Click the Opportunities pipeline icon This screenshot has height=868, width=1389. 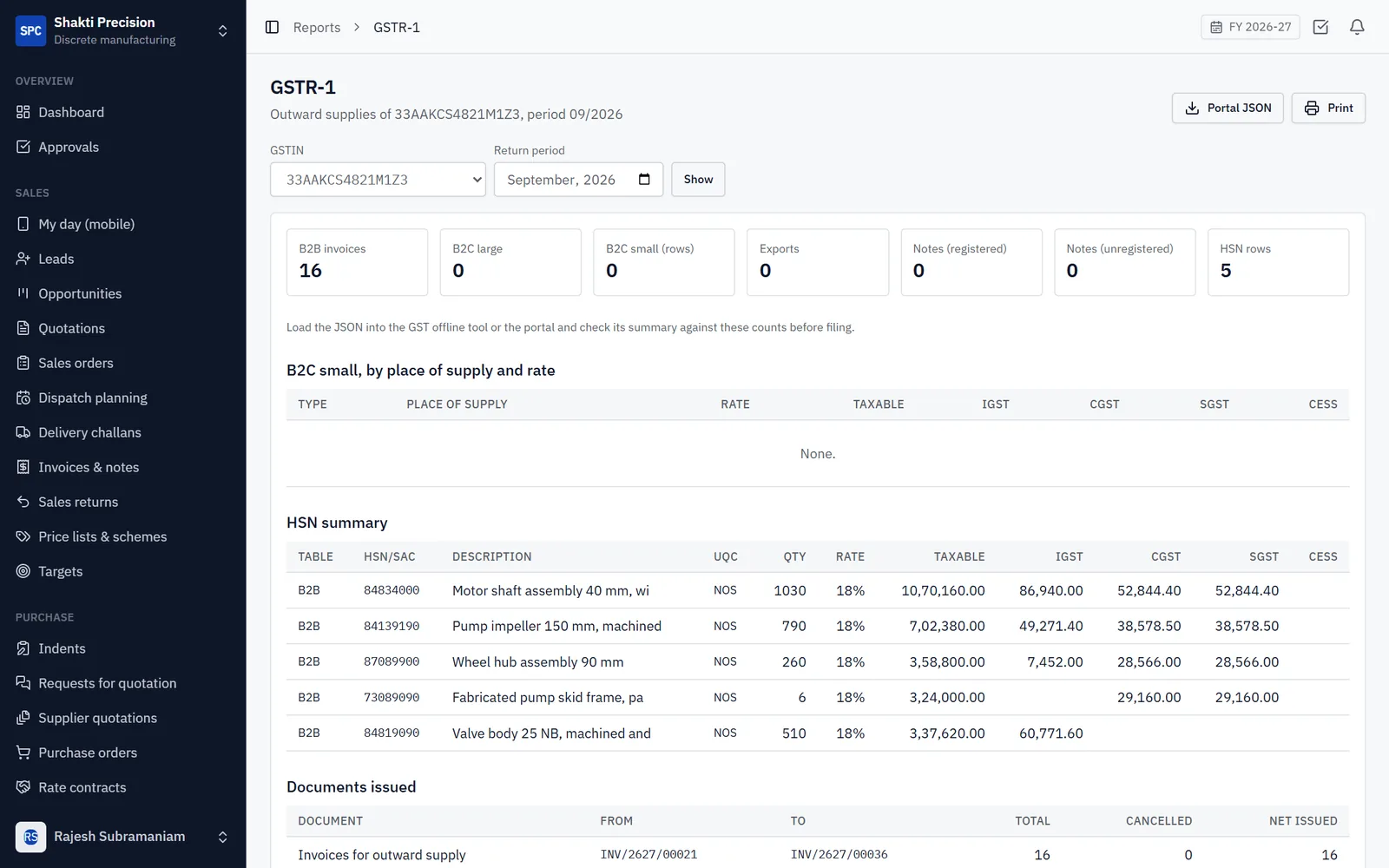pos(23,293)
